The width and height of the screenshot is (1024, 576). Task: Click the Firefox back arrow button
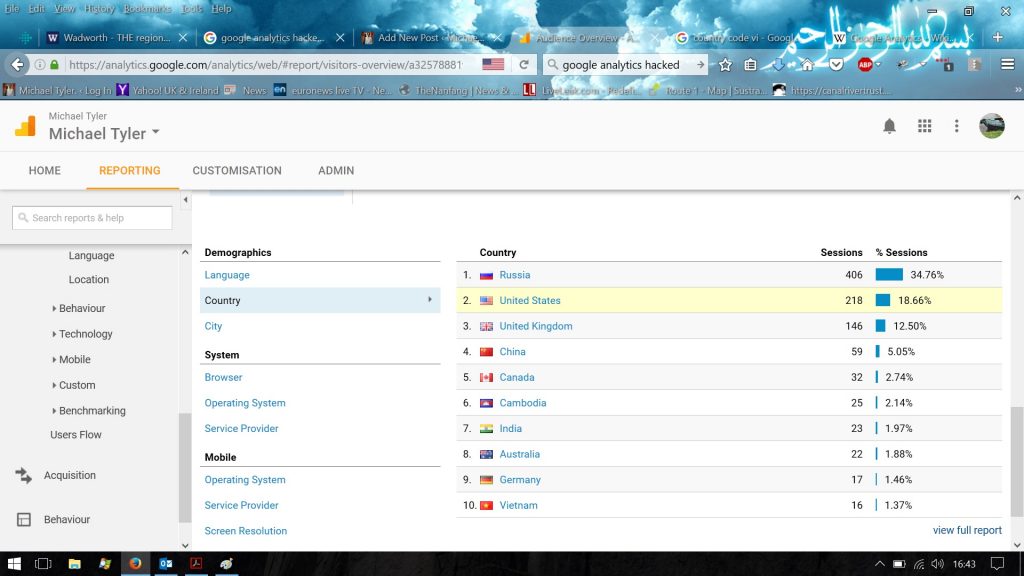(x=18, y=65)
